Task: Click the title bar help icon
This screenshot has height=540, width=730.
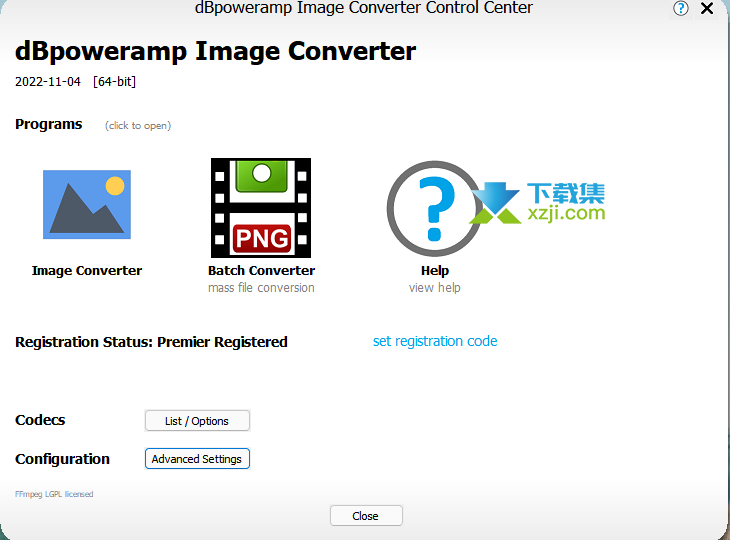Action: [680, 8]
